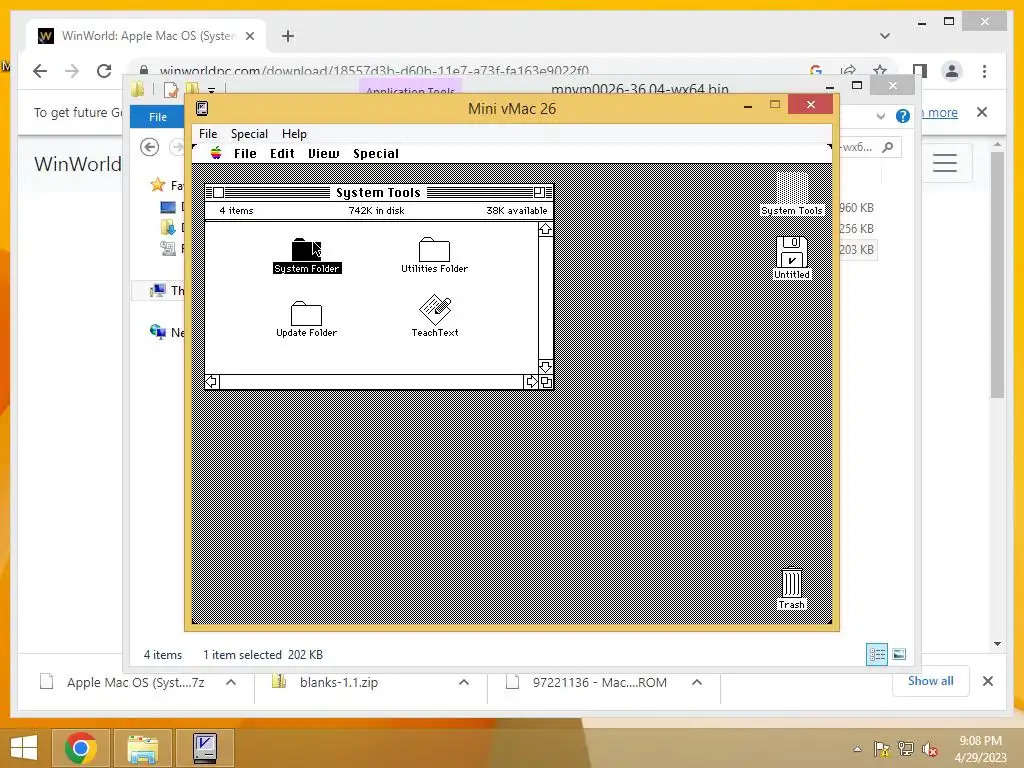Screen dimensions: 1024x768
Task: Open the blanks-1.1.zip download
Action: 338,682
